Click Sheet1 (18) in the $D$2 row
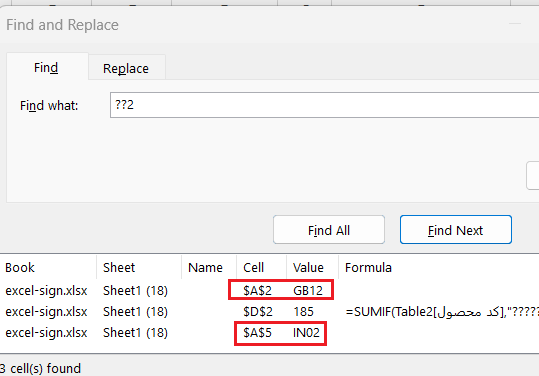 (x=135, y=312)
